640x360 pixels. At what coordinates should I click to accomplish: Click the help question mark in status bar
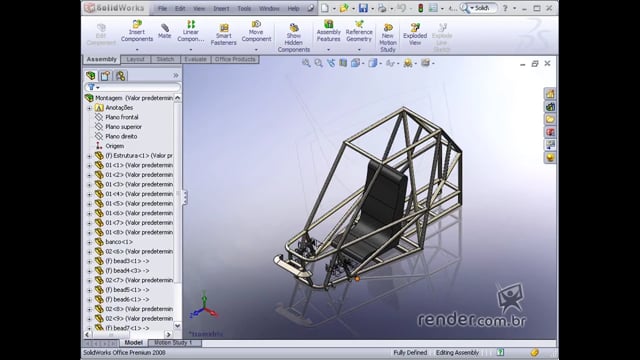click(x=500, y=352)
